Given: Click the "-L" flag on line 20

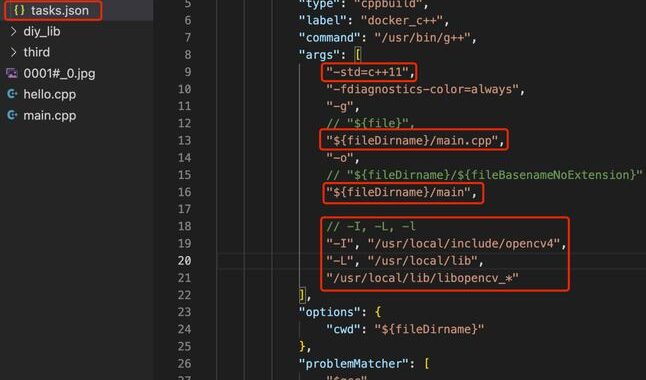Looking at the screenshot, I should click(339, 260).
